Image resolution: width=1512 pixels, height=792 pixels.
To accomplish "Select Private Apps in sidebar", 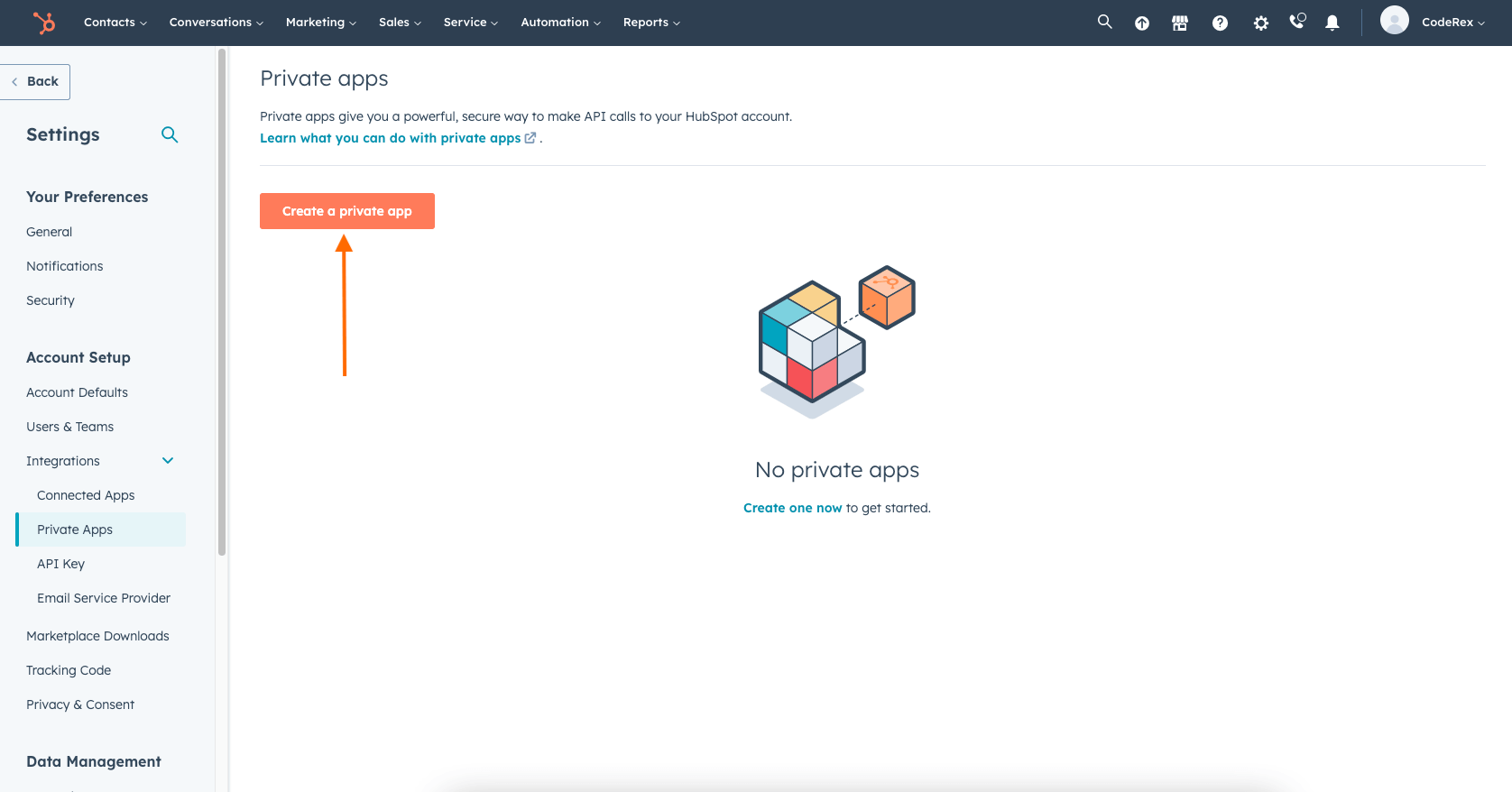I will [x=101, y=530].
